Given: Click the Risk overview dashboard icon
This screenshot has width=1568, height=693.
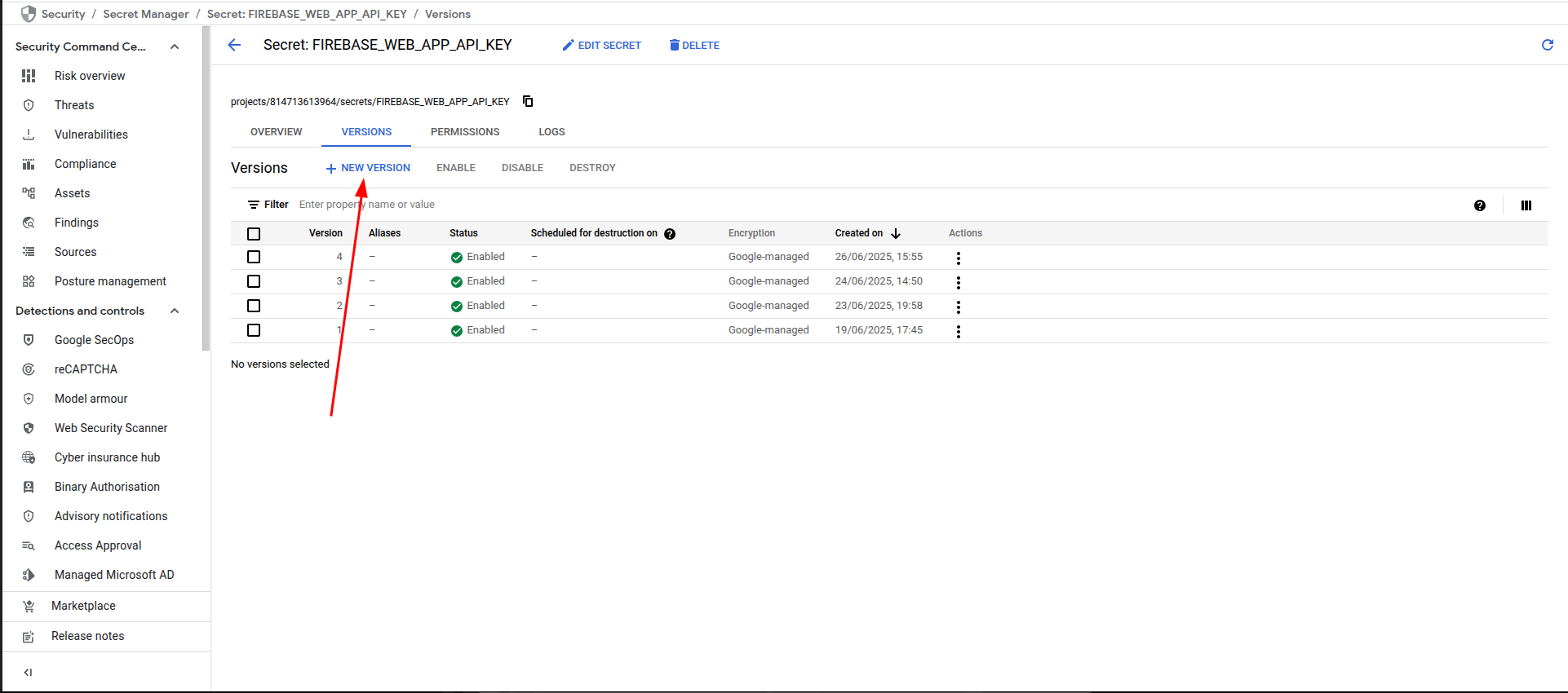Looking at the screenshot, I should 29,76.
